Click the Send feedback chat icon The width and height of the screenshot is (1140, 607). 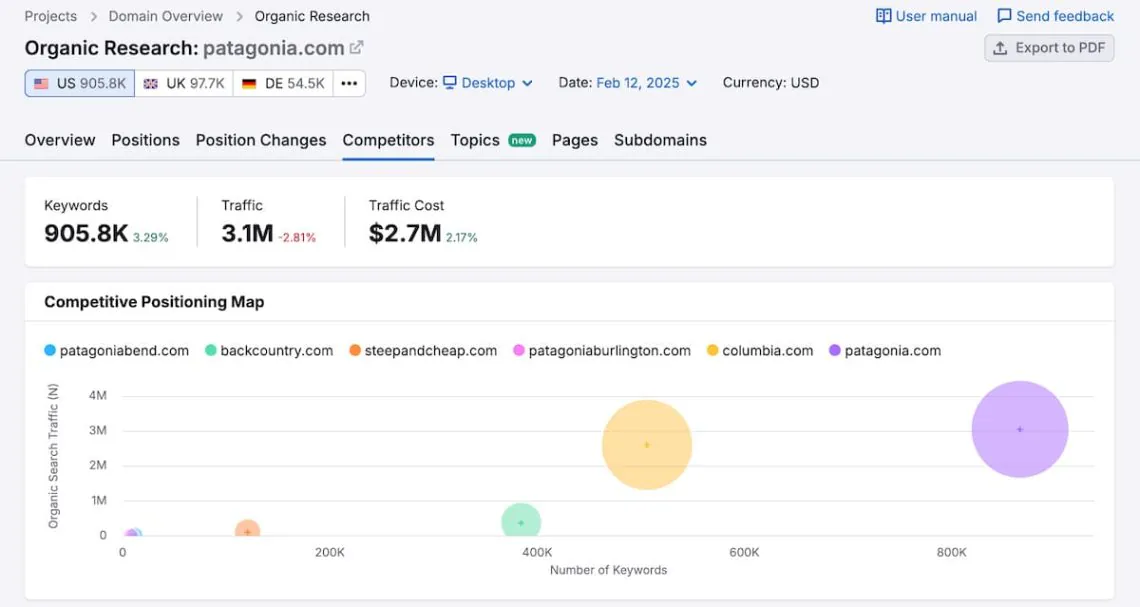tap(1004, 16)
